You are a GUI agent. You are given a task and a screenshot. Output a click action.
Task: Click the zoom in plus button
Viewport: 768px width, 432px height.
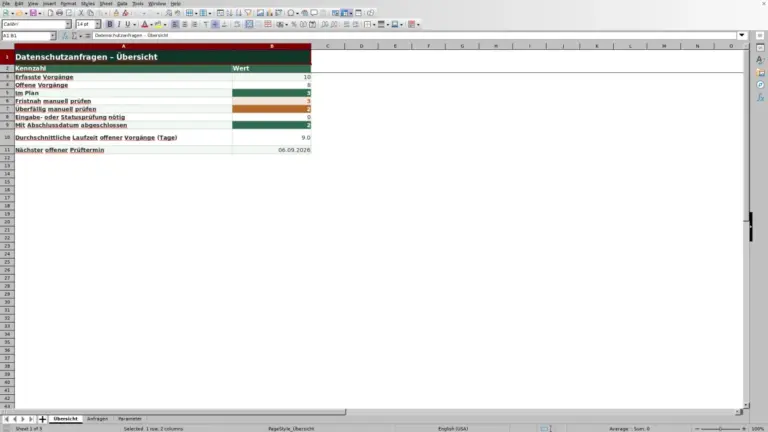(744, 429)
